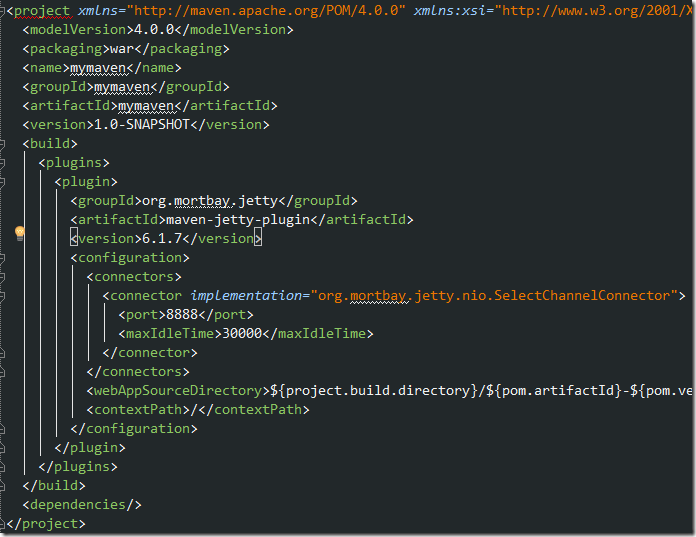Screen dimensions: 696x537
Task: Click the modelVersion value 4.0.0
Action: 154,30
